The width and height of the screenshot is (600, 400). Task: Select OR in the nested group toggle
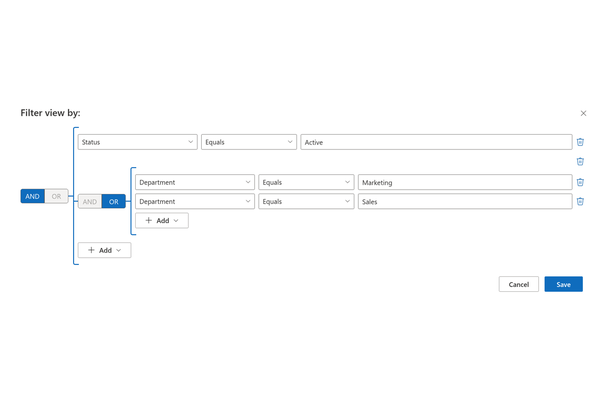click(114, 202)
